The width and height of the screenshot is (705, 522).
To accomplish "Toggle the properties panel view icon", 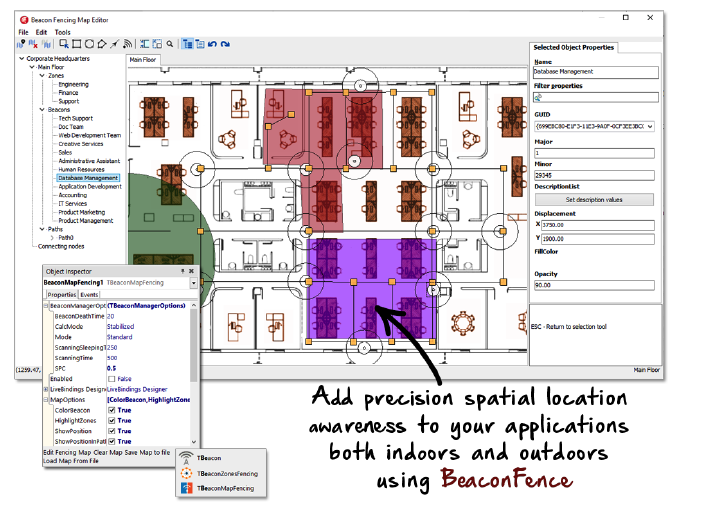I will click(x=200, y=44).
